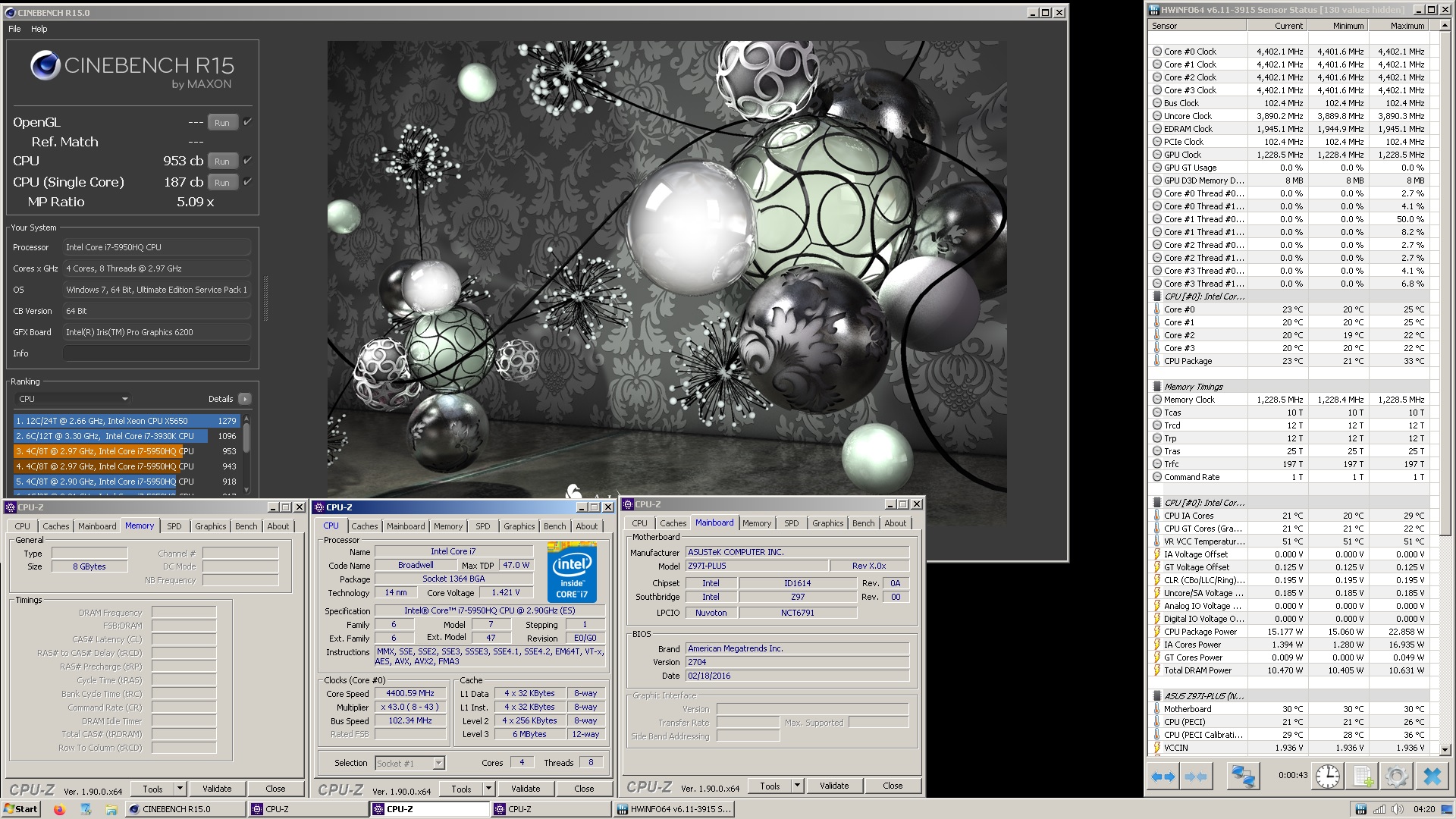Toggle CPU Single Core test checkmark
1456x819 pixels.
[247, 182]
